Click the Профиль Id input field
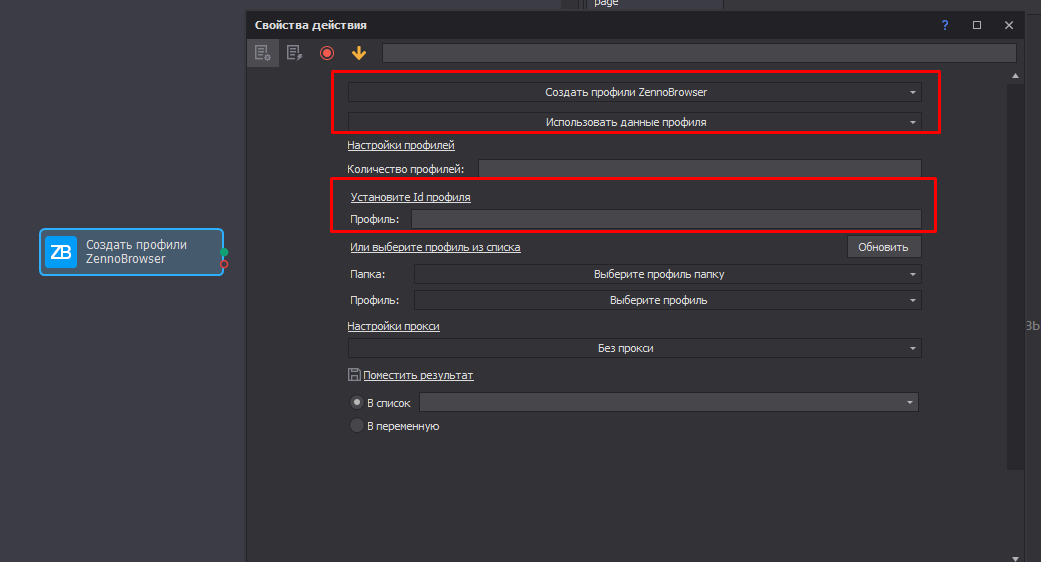This screenshot has height=562, width=1041. (666, 219)
